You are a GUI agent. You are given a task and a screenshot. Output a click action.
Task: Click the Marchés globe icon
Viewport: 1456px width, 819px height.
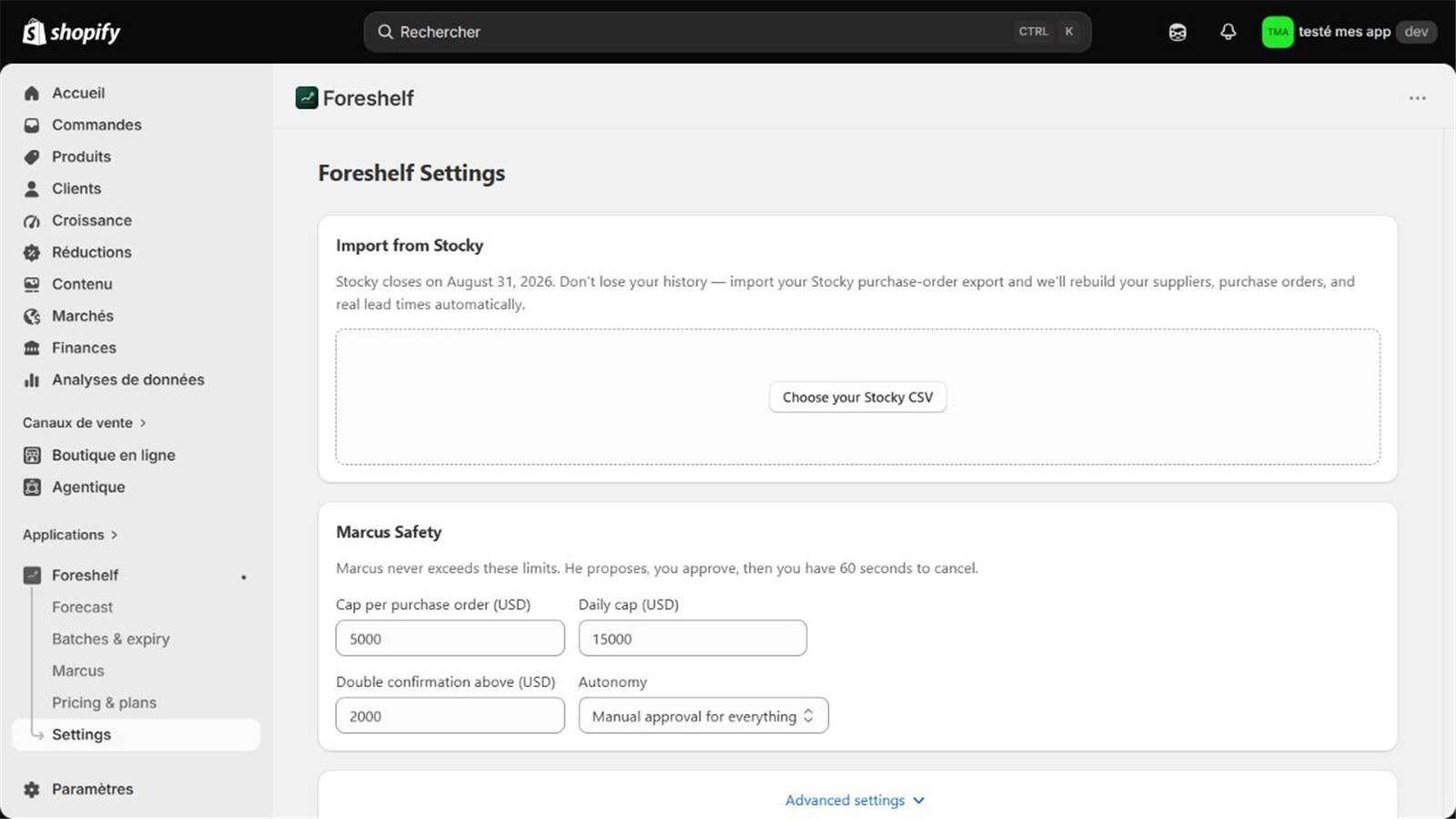click(x=32, y=316)
